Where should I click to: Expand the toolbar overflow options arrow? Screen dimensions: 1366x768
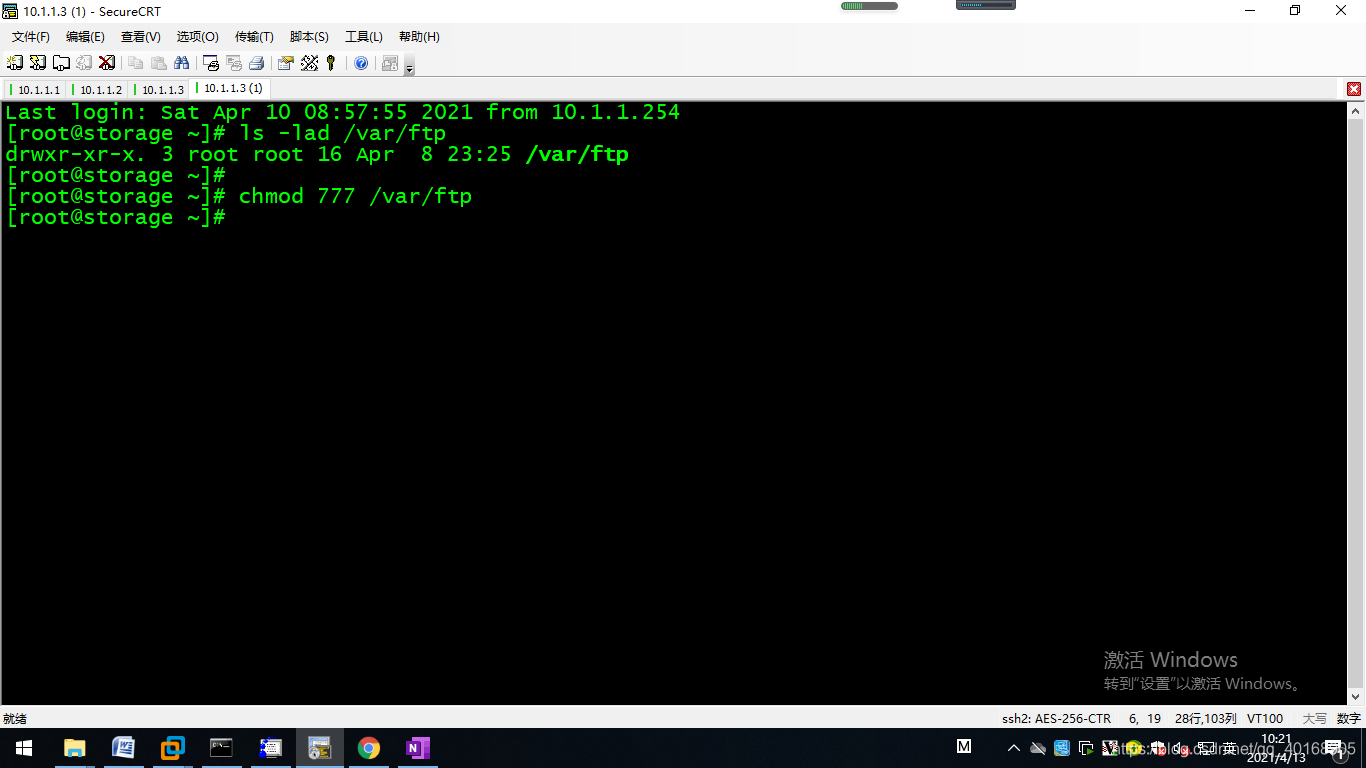pos(409,66)
